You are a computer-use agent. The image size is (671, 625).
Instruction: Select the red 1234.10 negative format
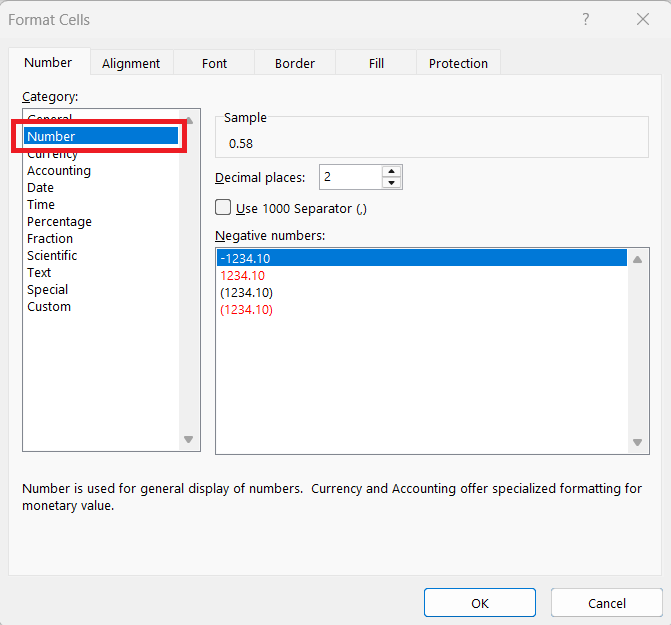coord(422,275)
